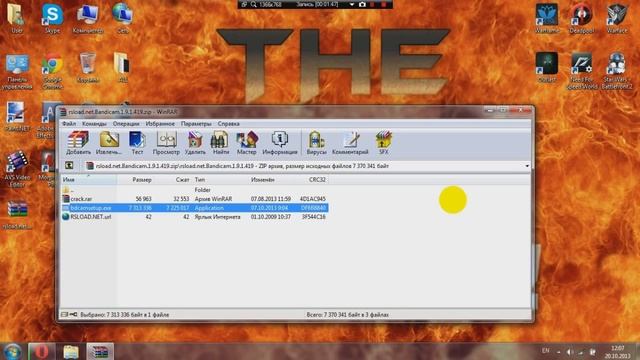Click the Компьютер (Computer) desktop icon

88,18
